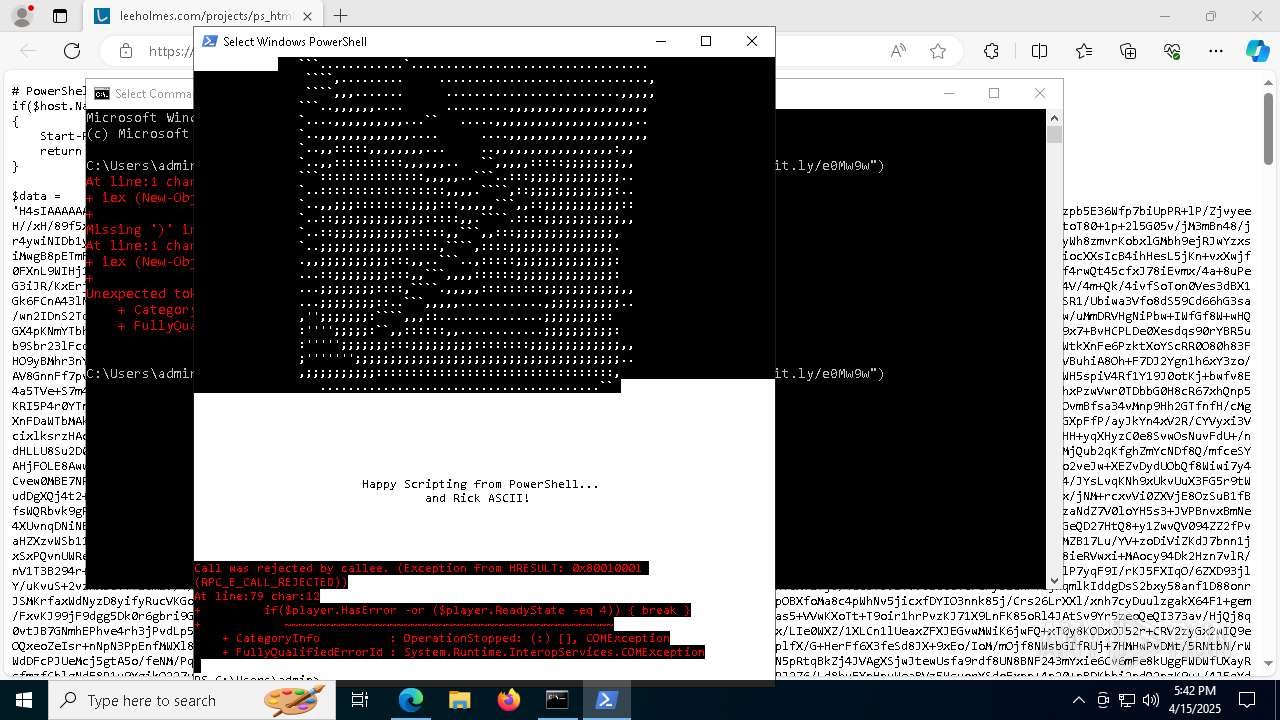Open the Action Center notifications
The width and height of the screenshot is (1280, 720).
[1246, 700]
